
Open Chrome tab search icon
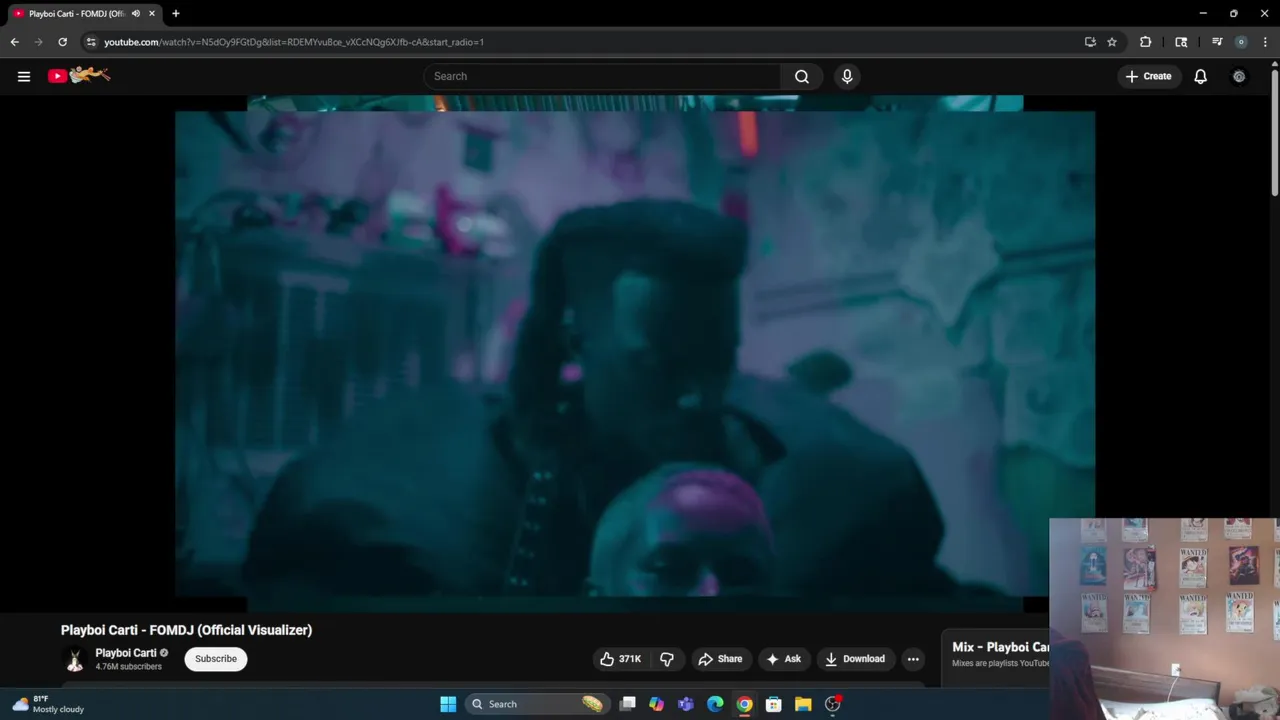(1181, 42)
